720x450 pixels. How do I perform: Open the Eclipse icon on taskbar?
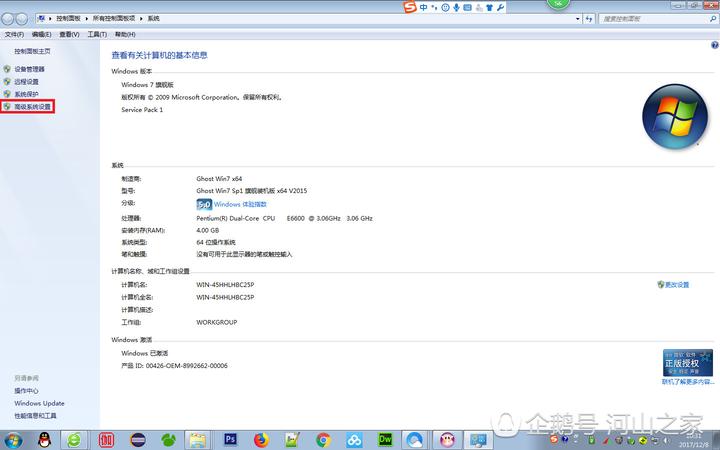pos(137,440)
